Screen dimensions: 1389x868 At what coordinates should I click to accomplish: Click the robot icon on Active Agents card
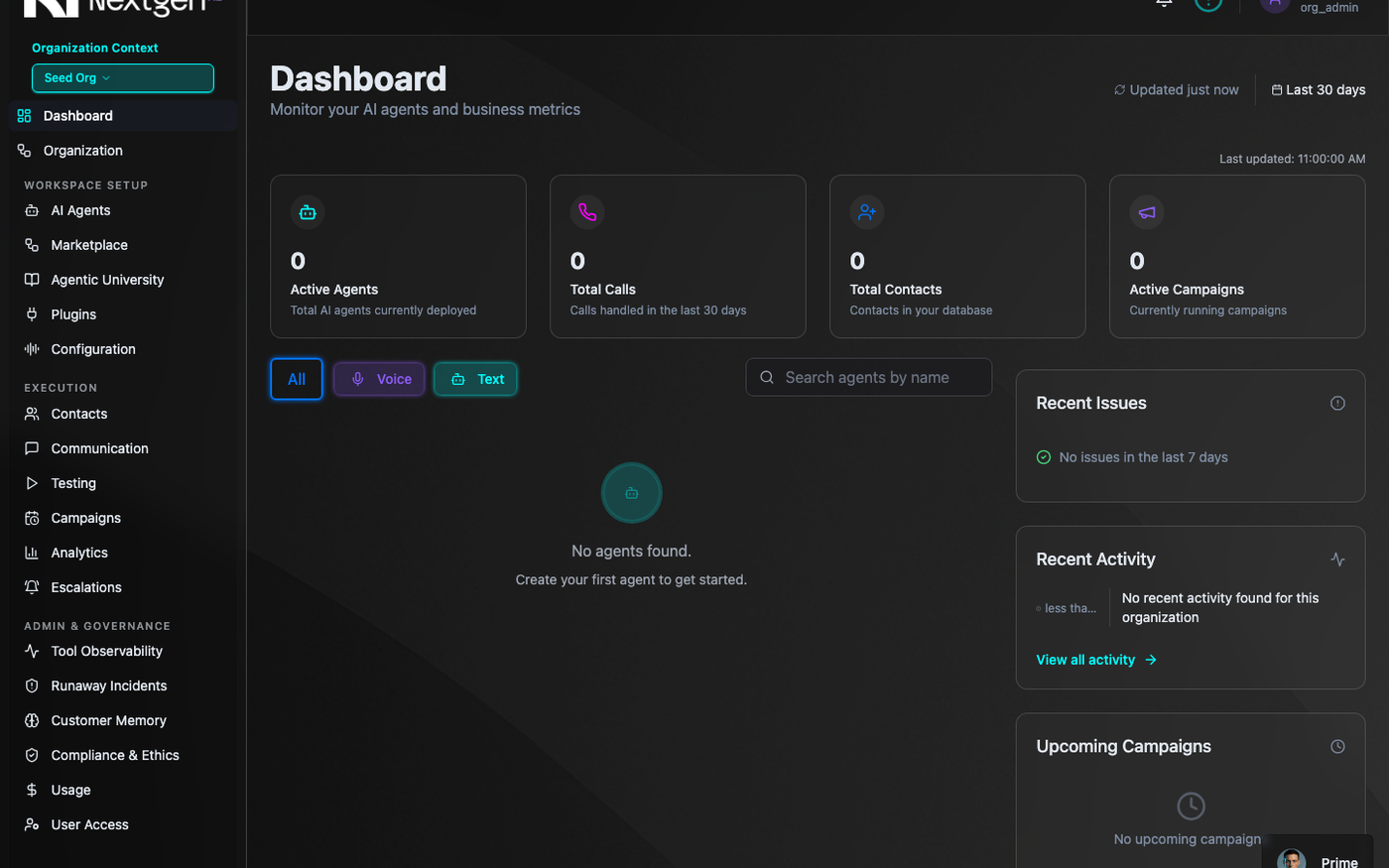(308, 212)
